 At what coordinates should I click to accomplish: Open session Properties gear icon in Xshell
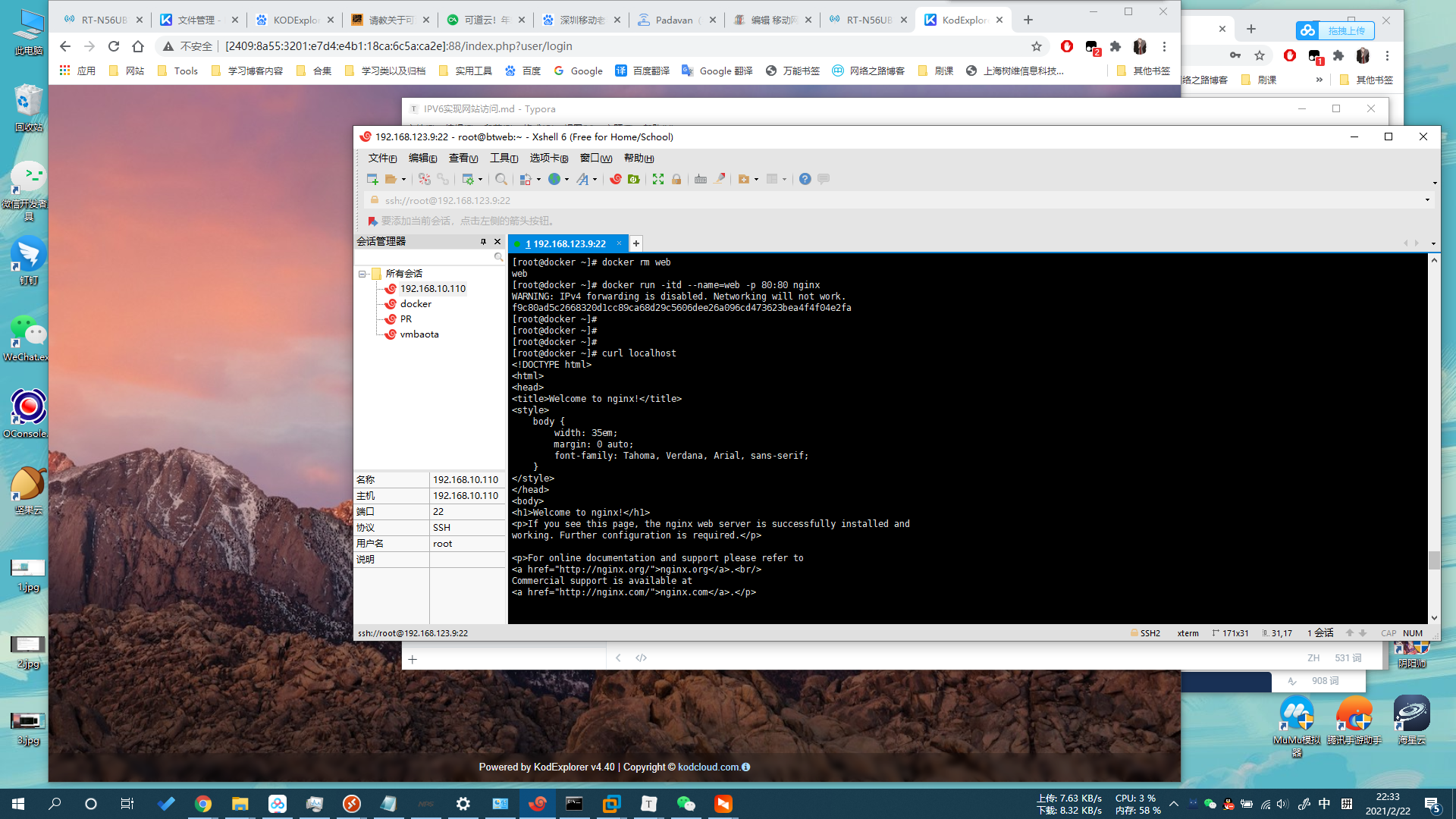[468, 179]
